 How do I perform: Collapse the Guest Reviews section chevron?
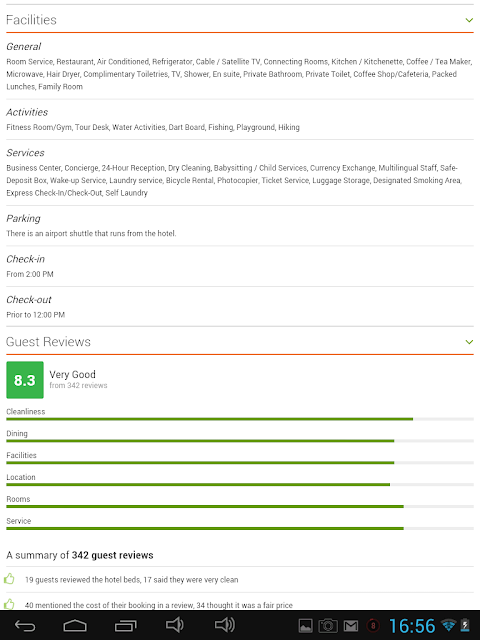469,342
